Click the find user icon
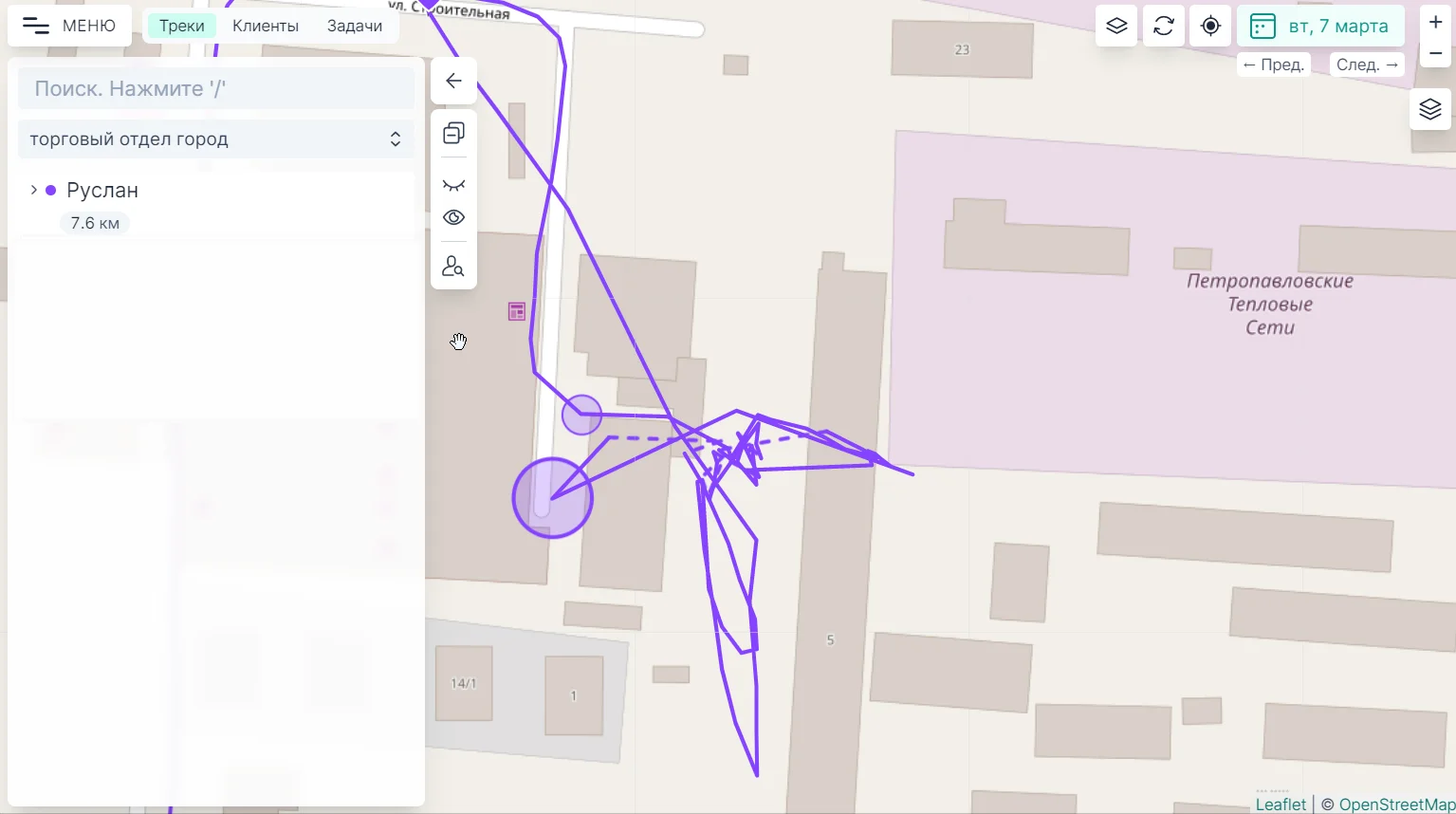 [453, 267]
